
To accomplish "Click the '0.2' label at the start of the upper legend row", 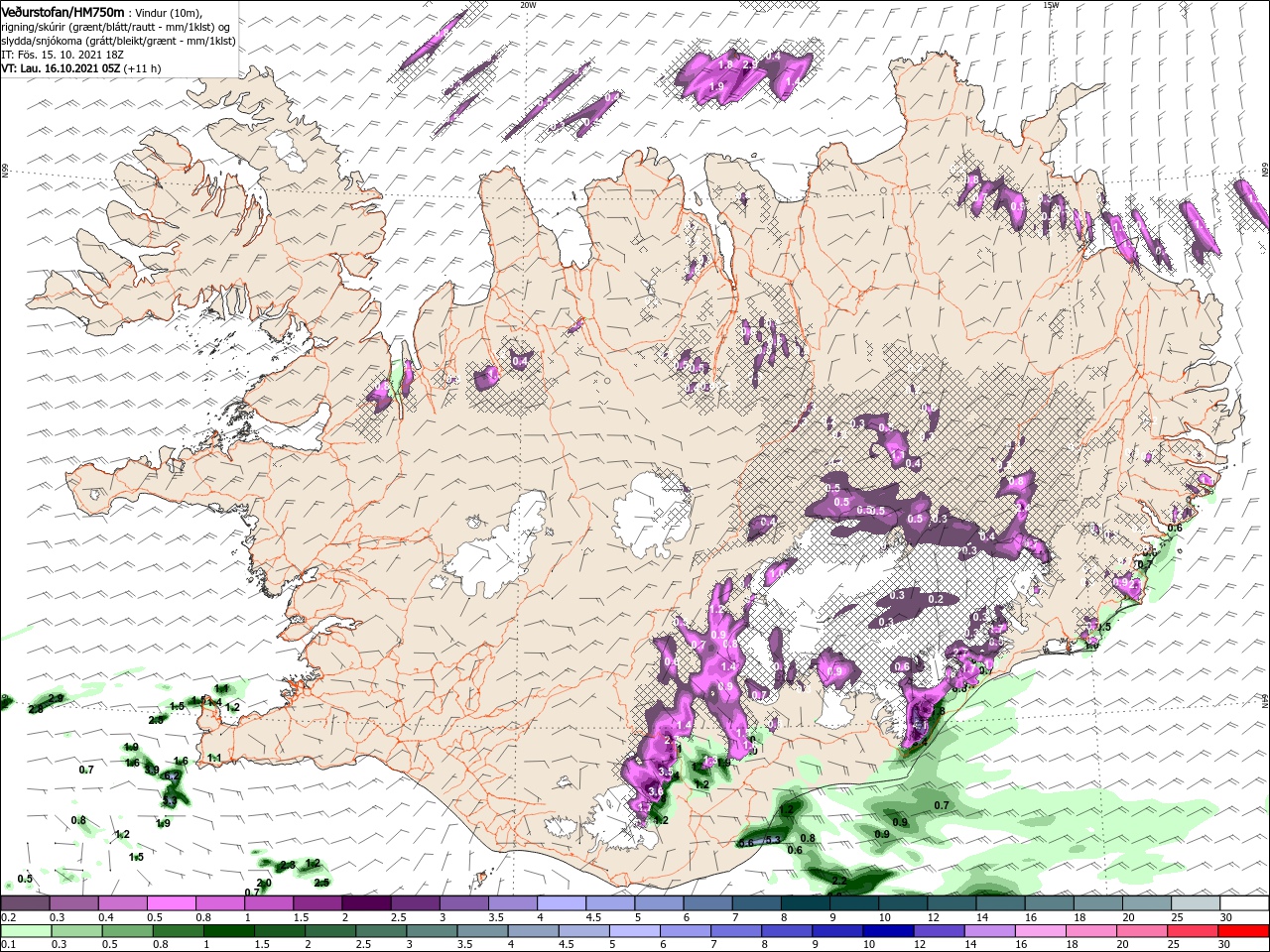I will [x=9, y=917].
